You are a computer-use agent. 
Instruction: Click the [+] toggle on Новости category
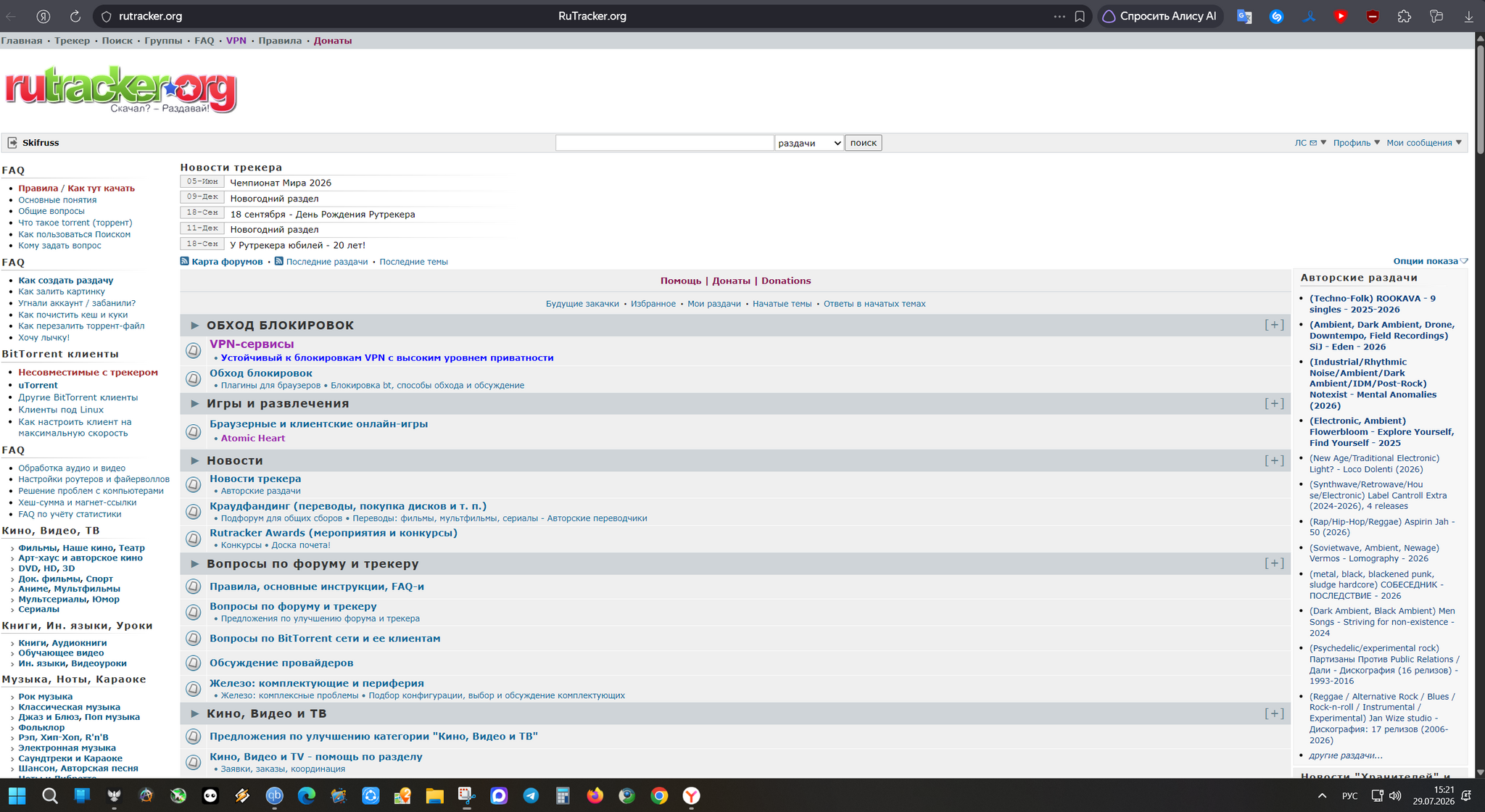(x=1274, y=460)
